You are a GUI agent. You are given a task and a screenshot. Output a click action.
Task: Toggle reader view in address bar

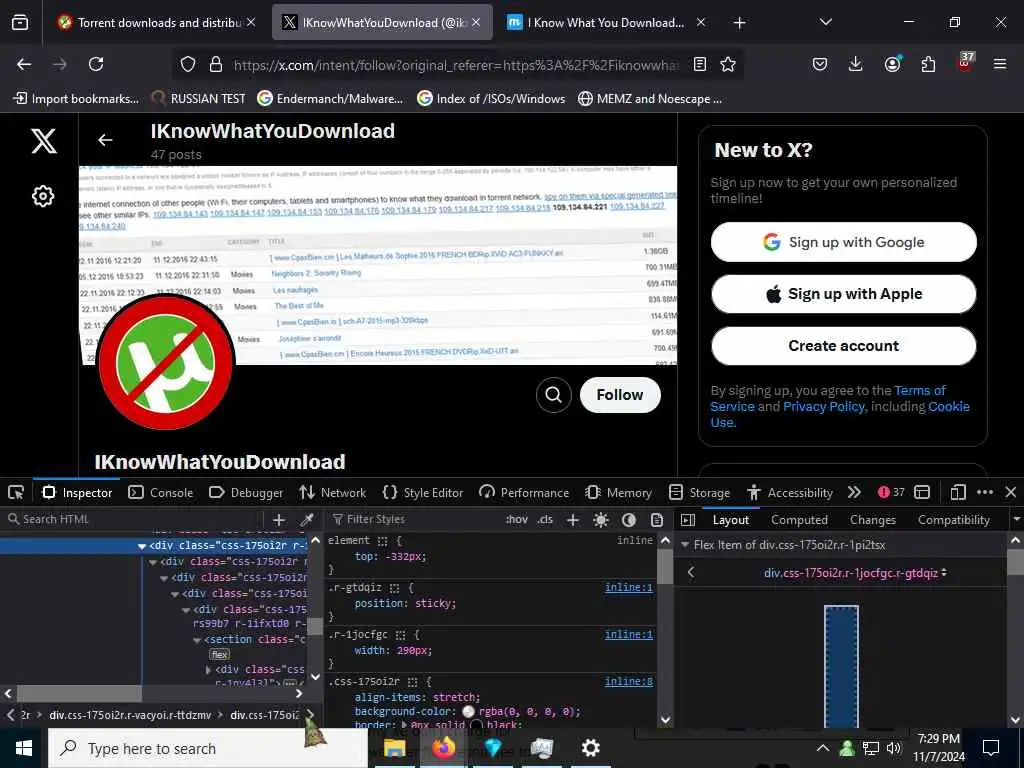tap(699, 64)
